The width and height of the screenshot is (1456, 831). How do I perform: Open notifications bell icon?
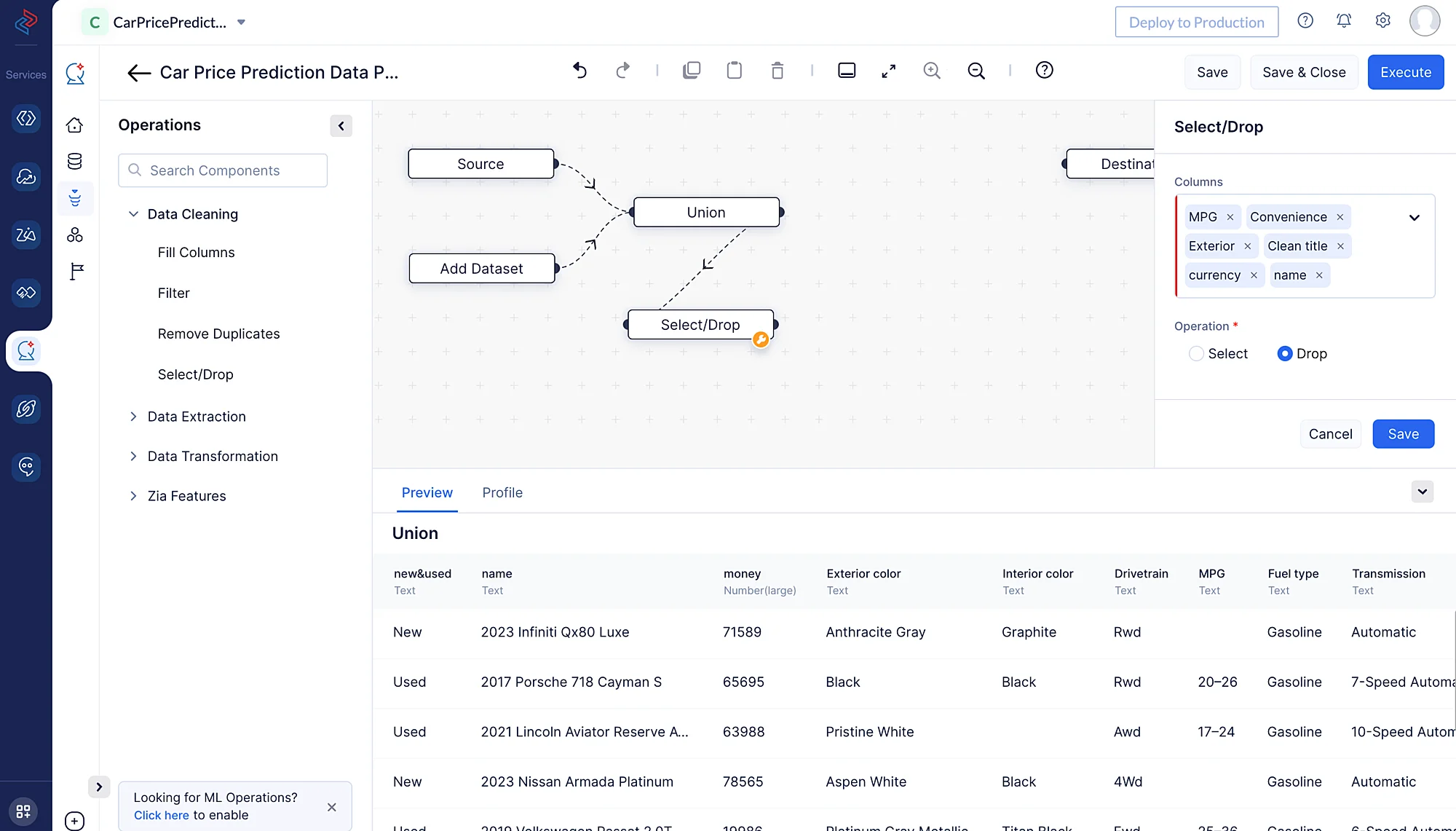point(1344,20)
